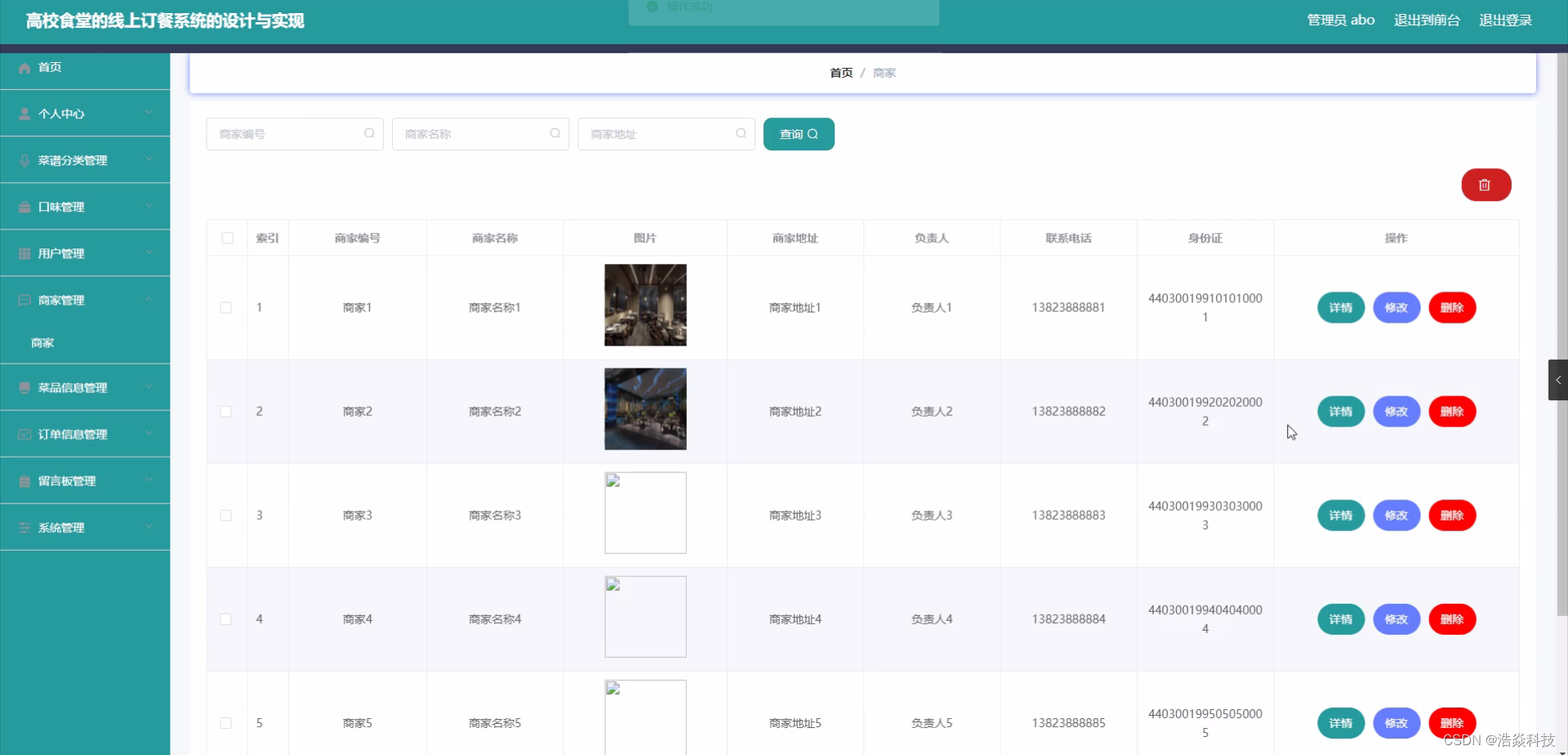The width and height of the screenshot is (1568, 755).
Task: Click 首页 in the breadcrumb trail
Action: point(840,72)
